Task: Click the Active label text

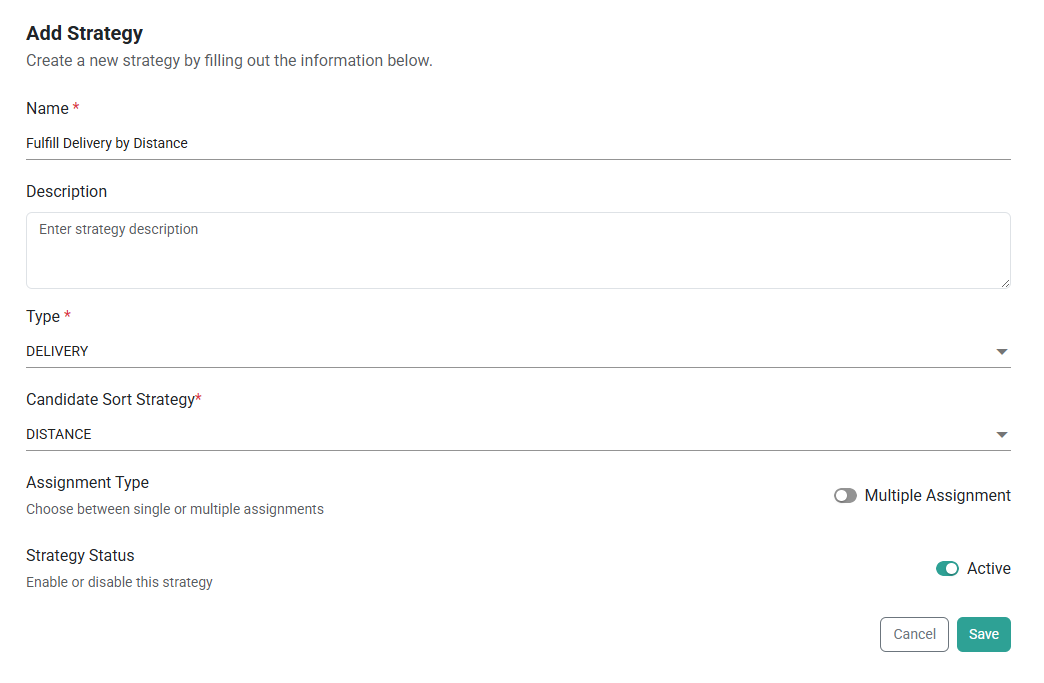Action: tap(989, 569)
